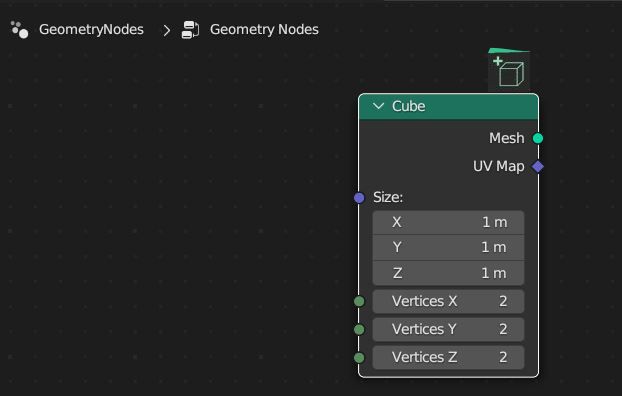622x396 pixels.
Task: Click the Size vector input socket
Action: (359, 198)
